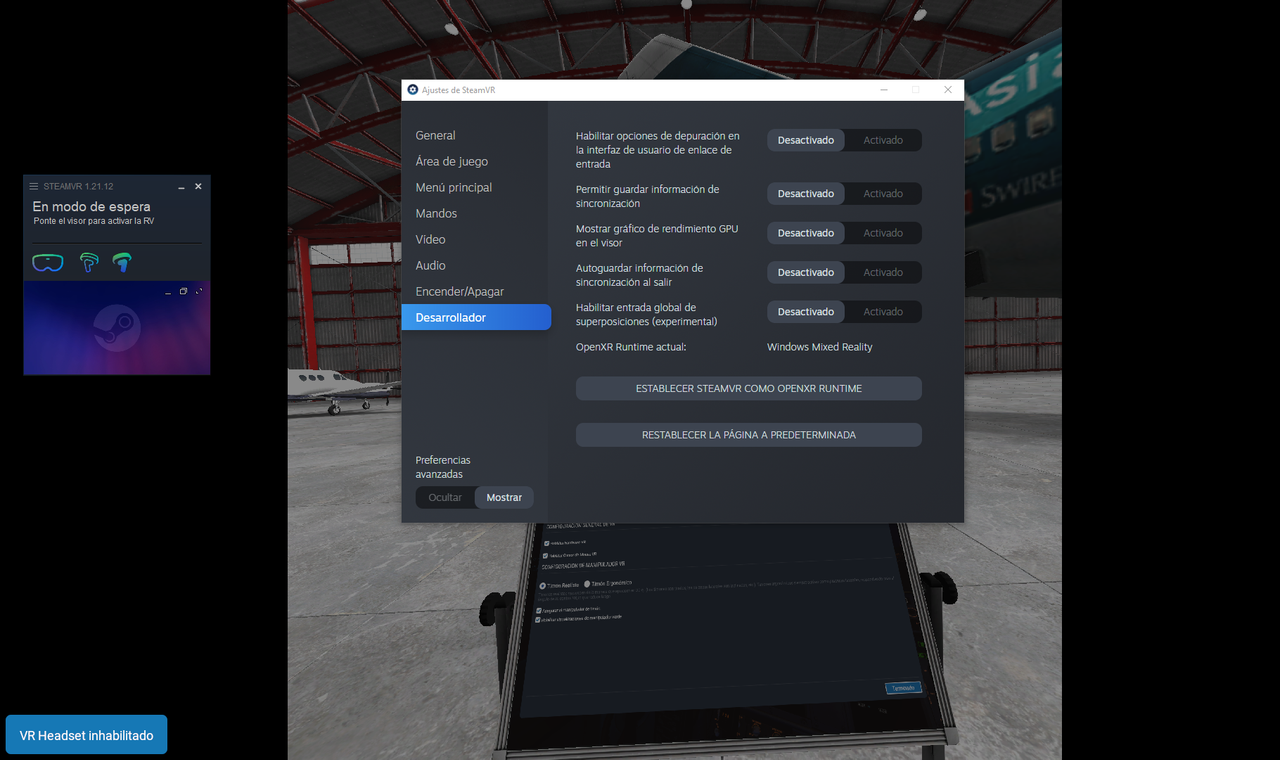1280x760 pixels.
Task: Click the VR Headset inhabilitado button
Action: click(x=87, y=735)
